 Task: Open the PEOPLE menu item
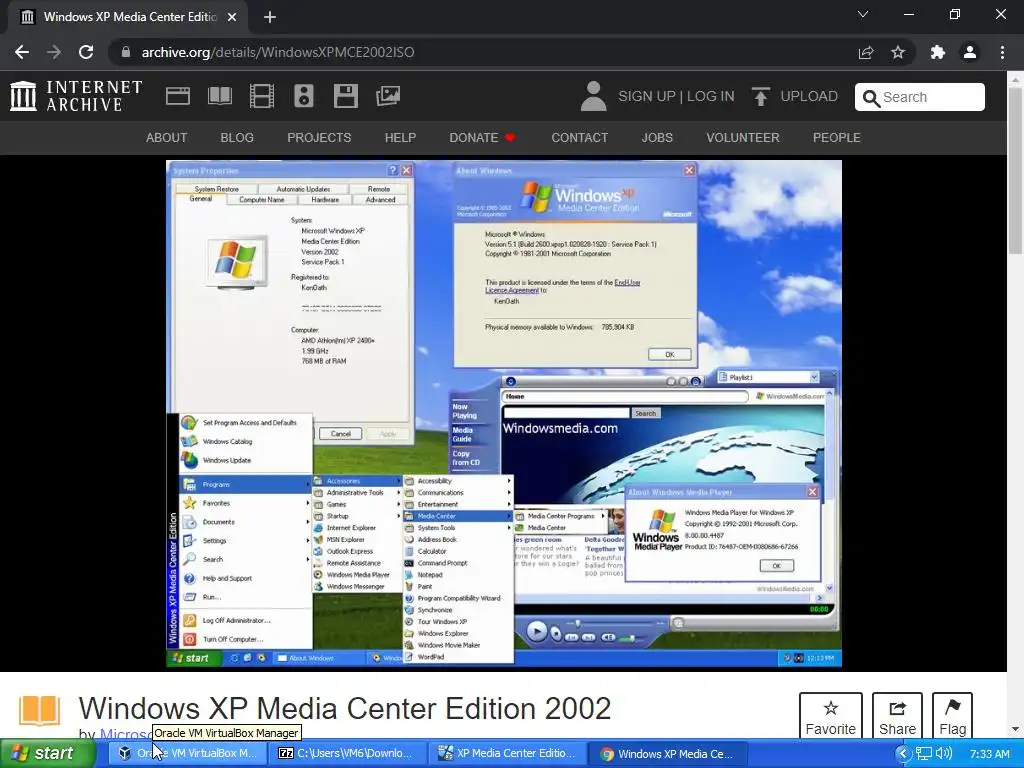tap(837, 138)
